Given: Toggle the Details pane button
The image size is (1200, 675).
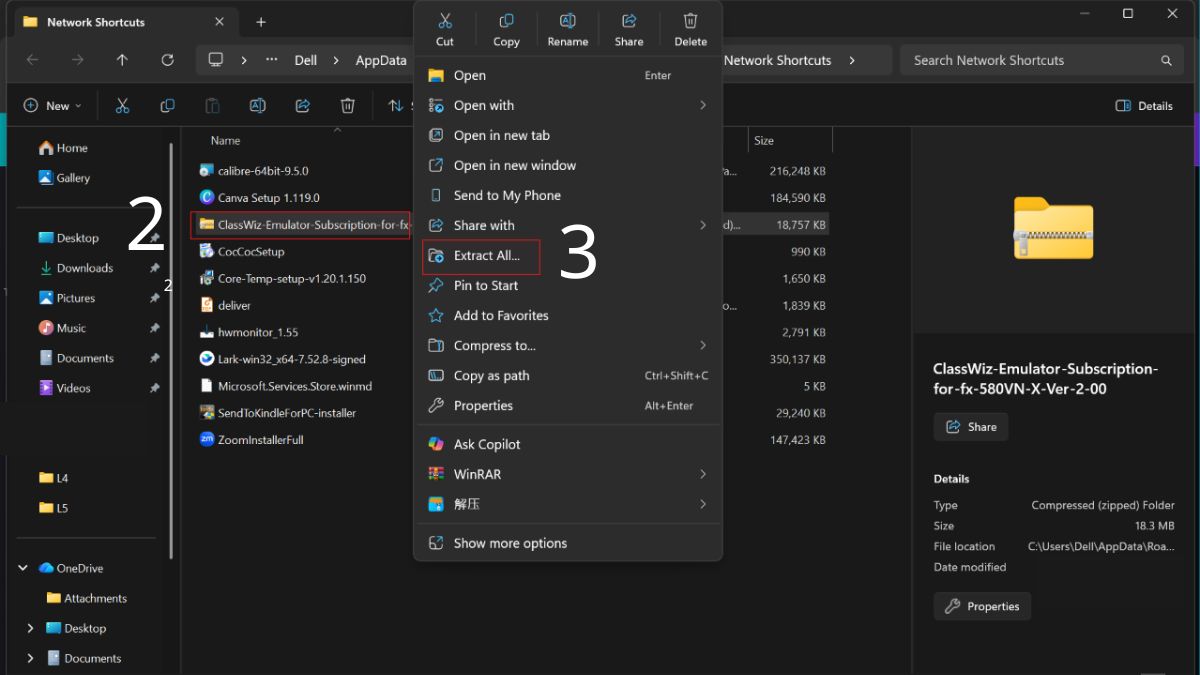Looking at the screenshot, I should (x=1144, y=105).
